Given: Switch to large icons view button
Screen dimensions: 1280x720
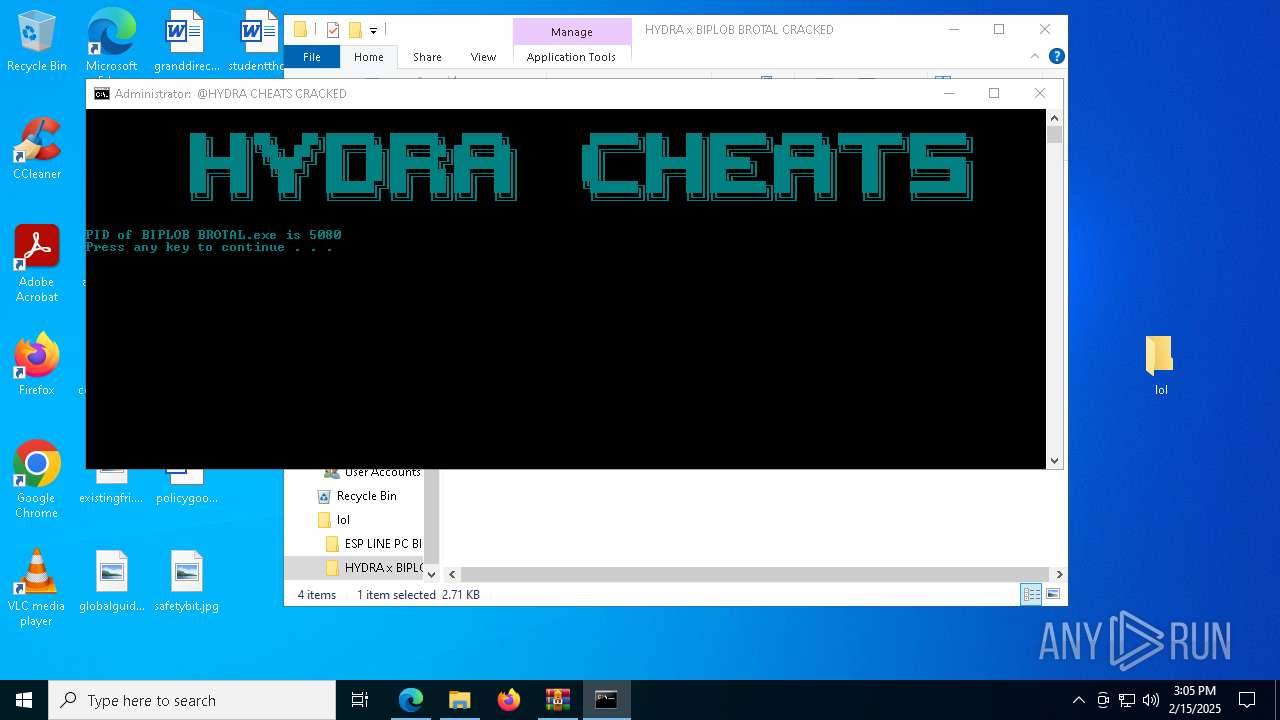Looking at the screenshot, I should click(1052, 594).
